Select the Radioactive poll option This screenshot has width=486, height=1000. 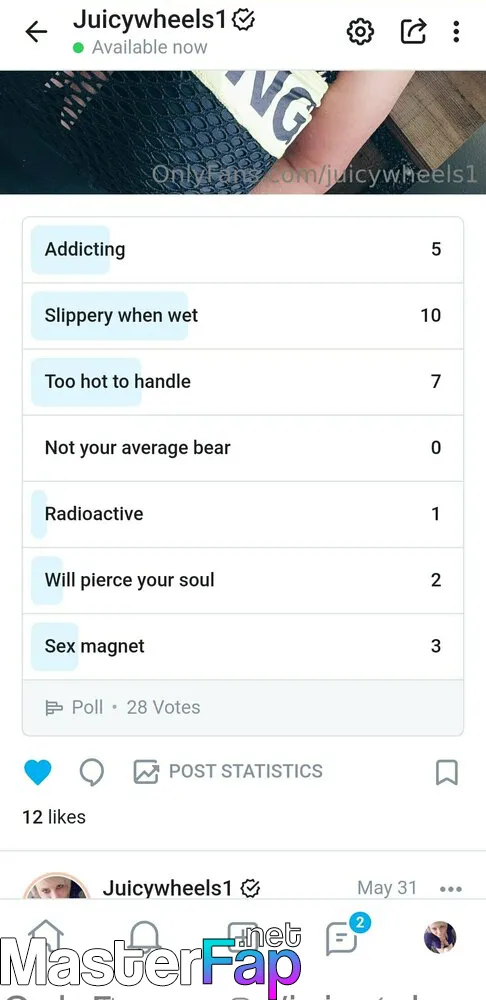click(243, 514)
